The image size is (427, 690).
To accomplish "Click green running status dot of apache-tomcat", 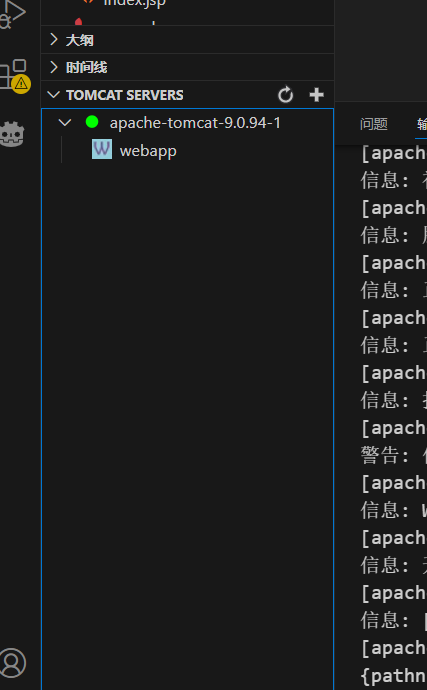I will (x=92, y=122).
